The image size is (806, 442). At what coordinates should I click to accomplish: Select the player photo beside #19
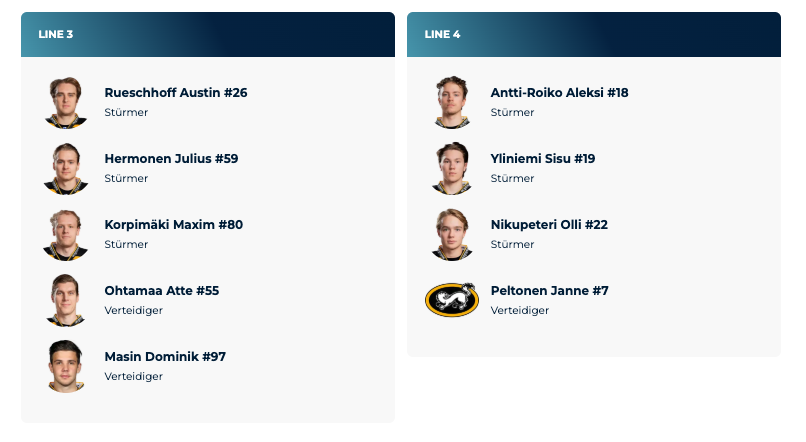click(x=452, y=168)
